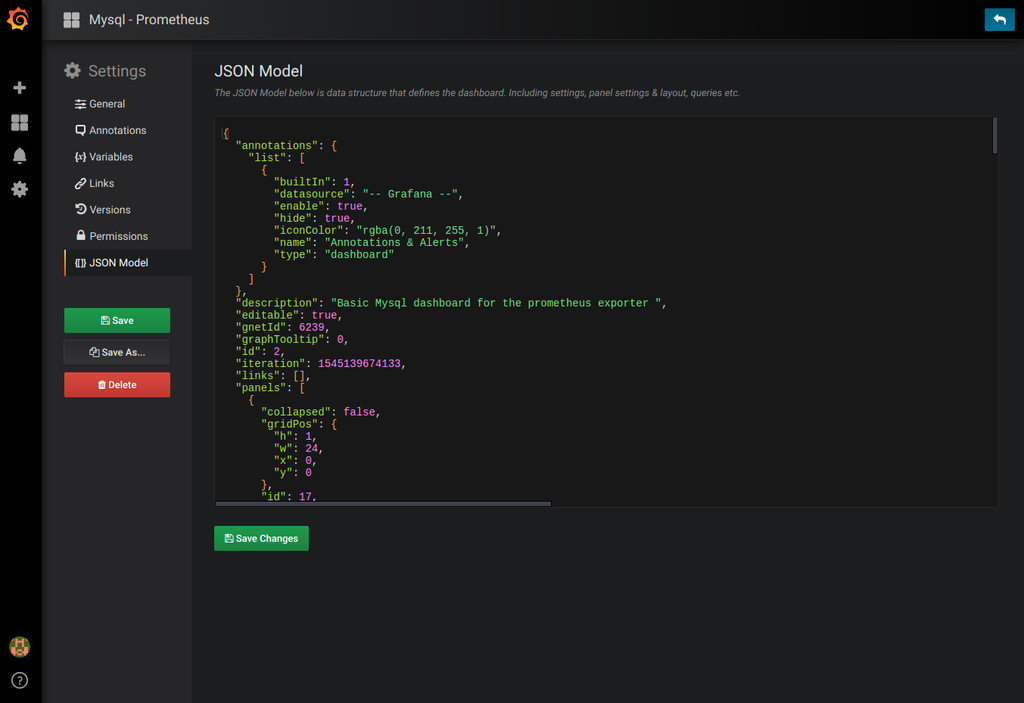1024x703 pixels.
Task: Open the Create plus menu
Action: point(20,88)
